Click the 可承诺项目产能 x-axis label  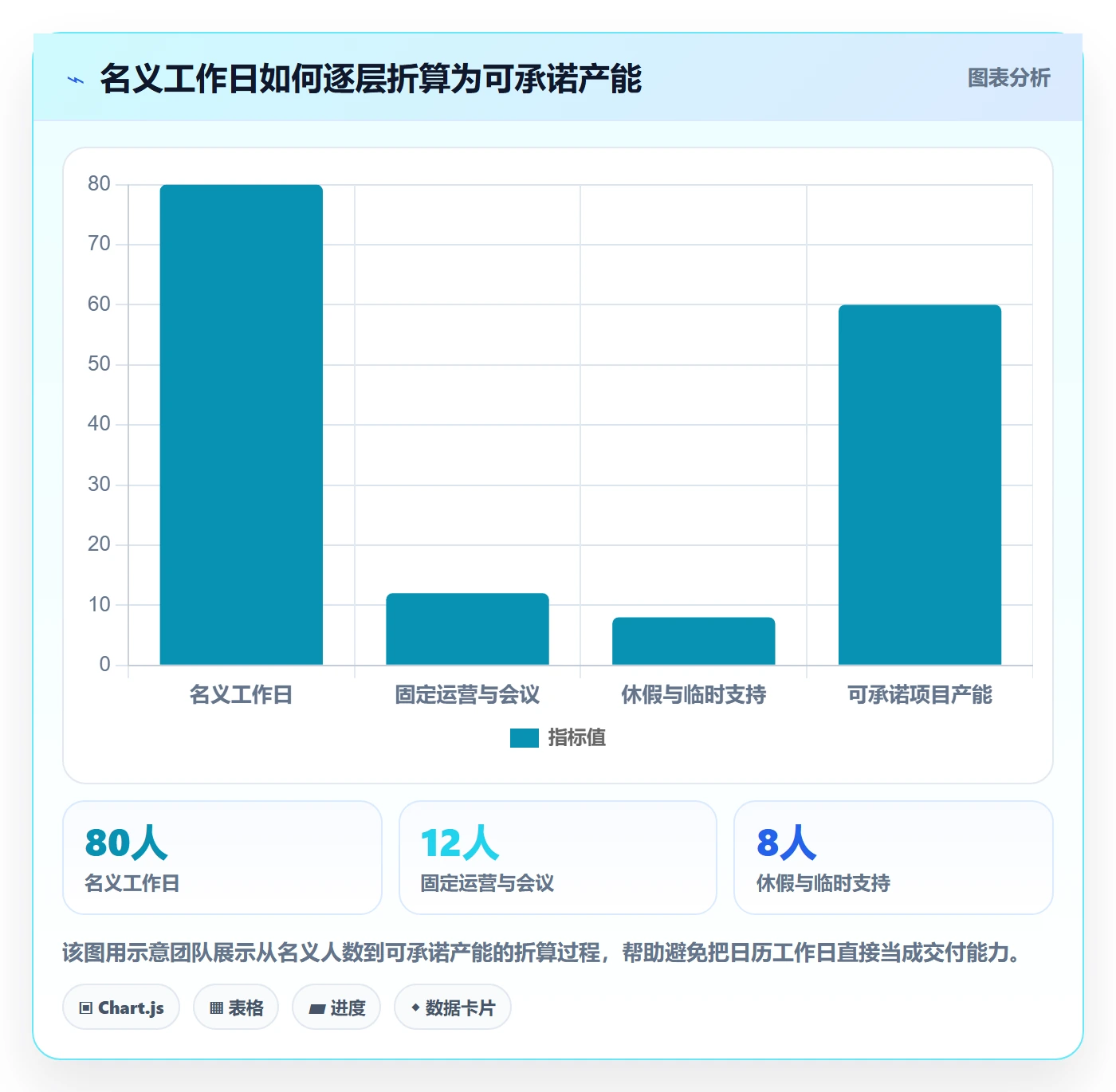click(920, 695)
